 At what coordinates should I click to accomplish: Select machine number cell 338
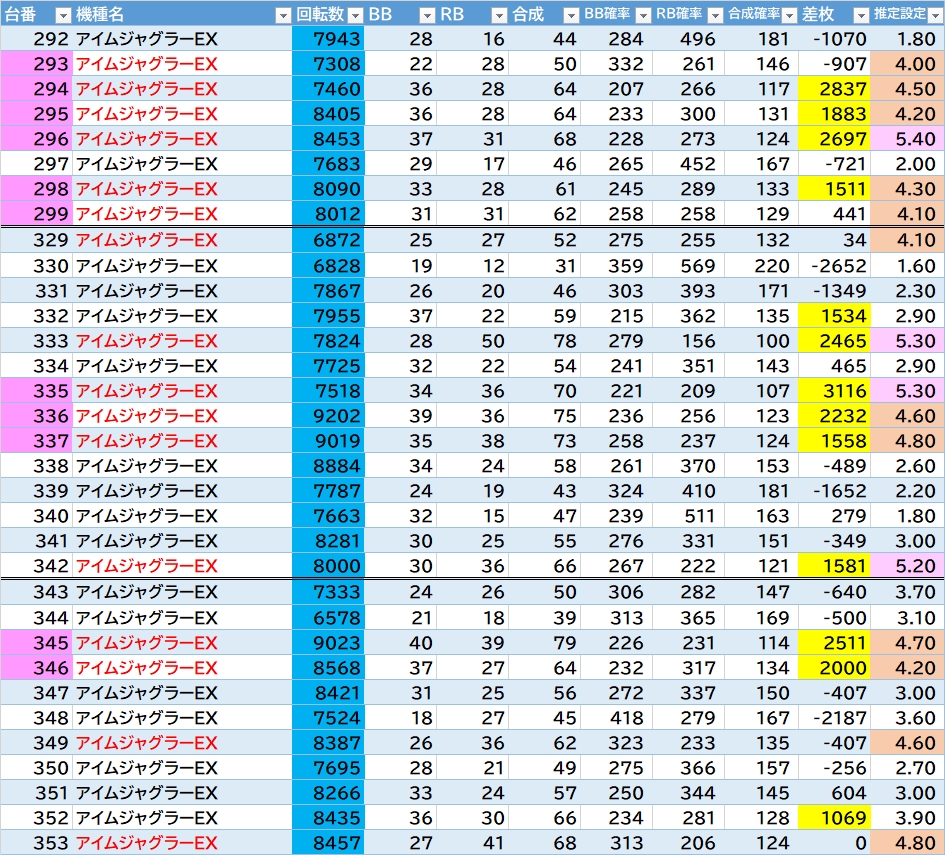[37, 466]
